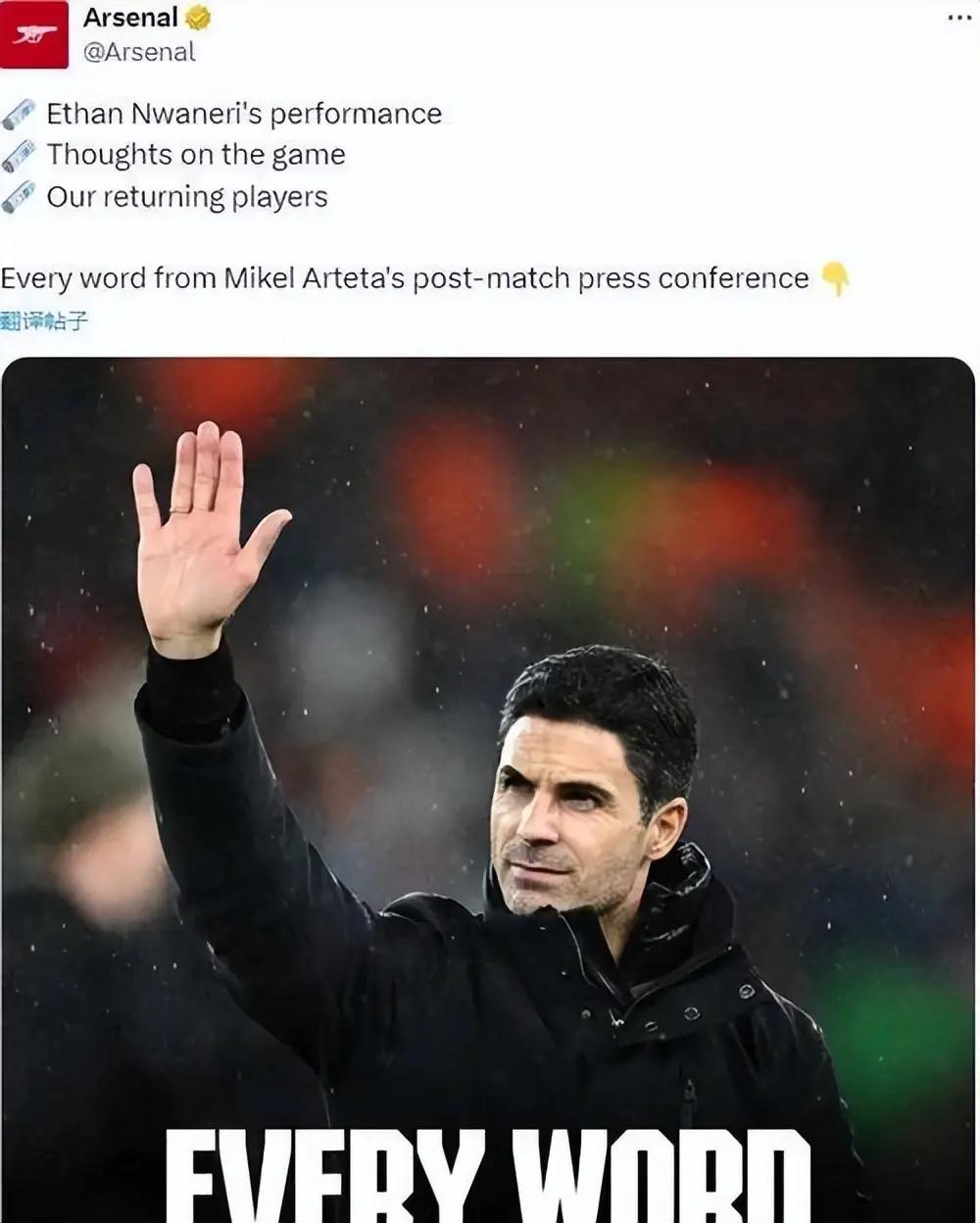The height and width of the screenshot is (1223, 980).
Task: Click newspaper emoji beside Thoughts on the game
Action: coord(19,156)
